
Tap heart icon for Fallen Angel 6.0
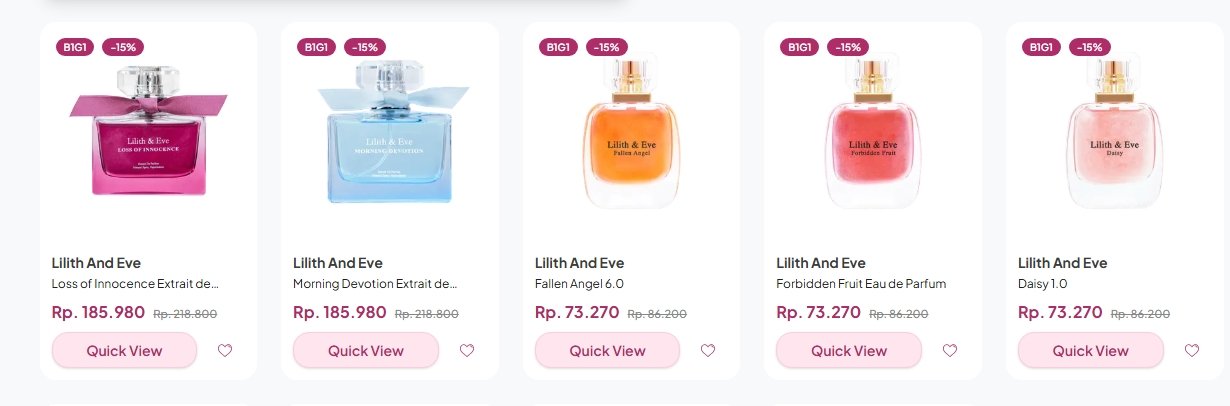click(708, 351)
